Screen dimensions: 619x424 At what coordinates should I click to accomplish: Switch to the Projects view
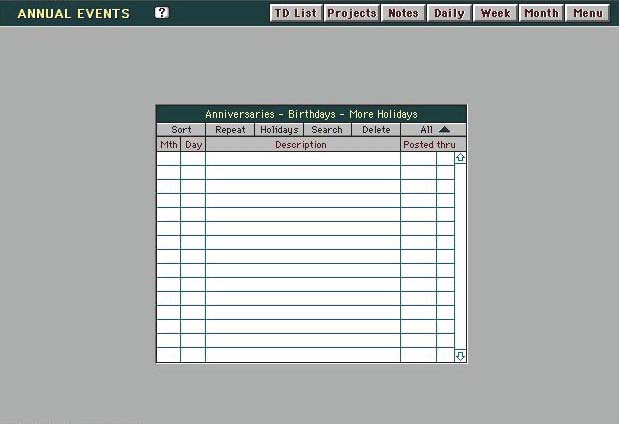(x=352, y=13)
